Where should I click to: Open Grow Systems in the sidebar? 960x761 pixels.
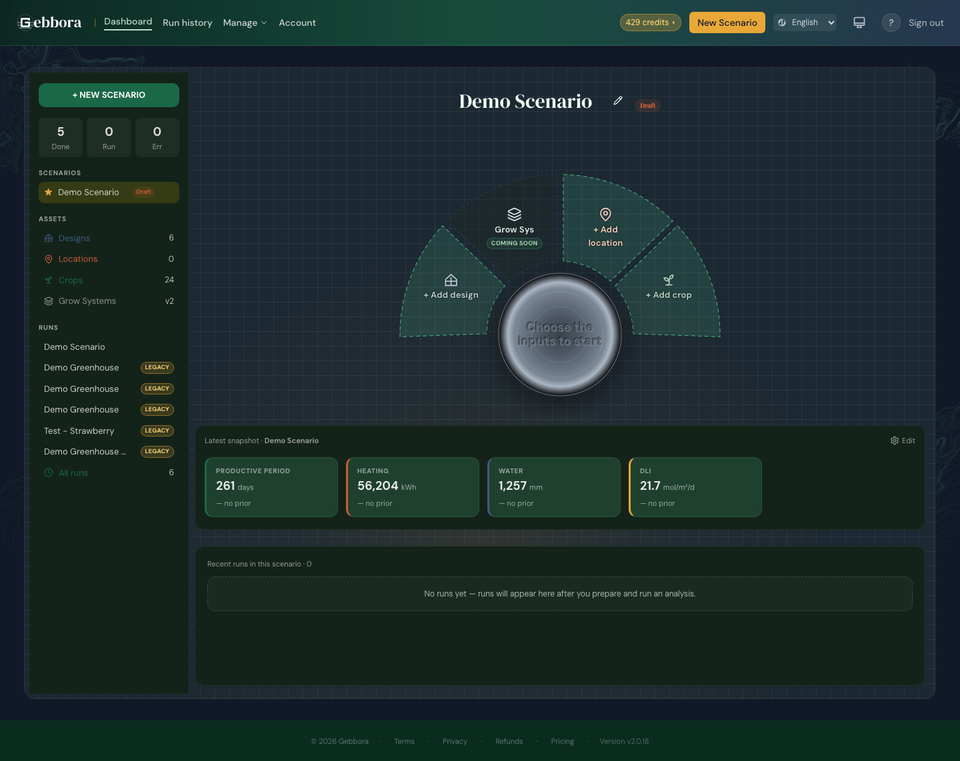109,301
